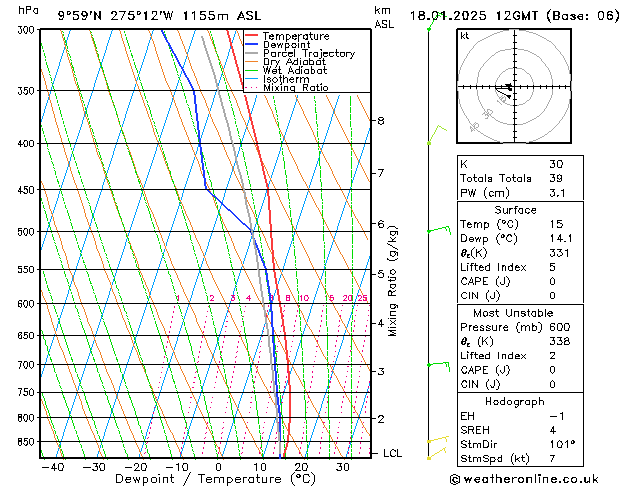This screenshot has width=629, height=486.
Task: Click the Surface section heading
Action: pos(515,210)
